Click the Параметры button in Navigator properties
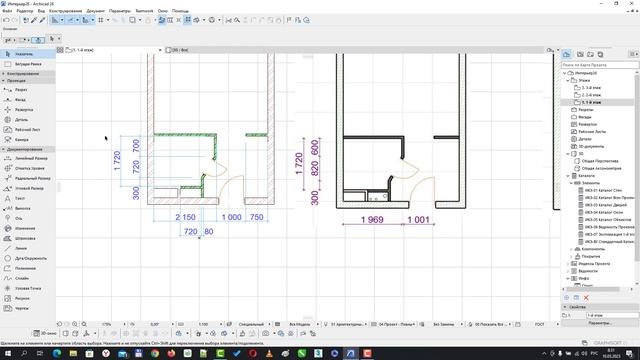 point(600,323)
